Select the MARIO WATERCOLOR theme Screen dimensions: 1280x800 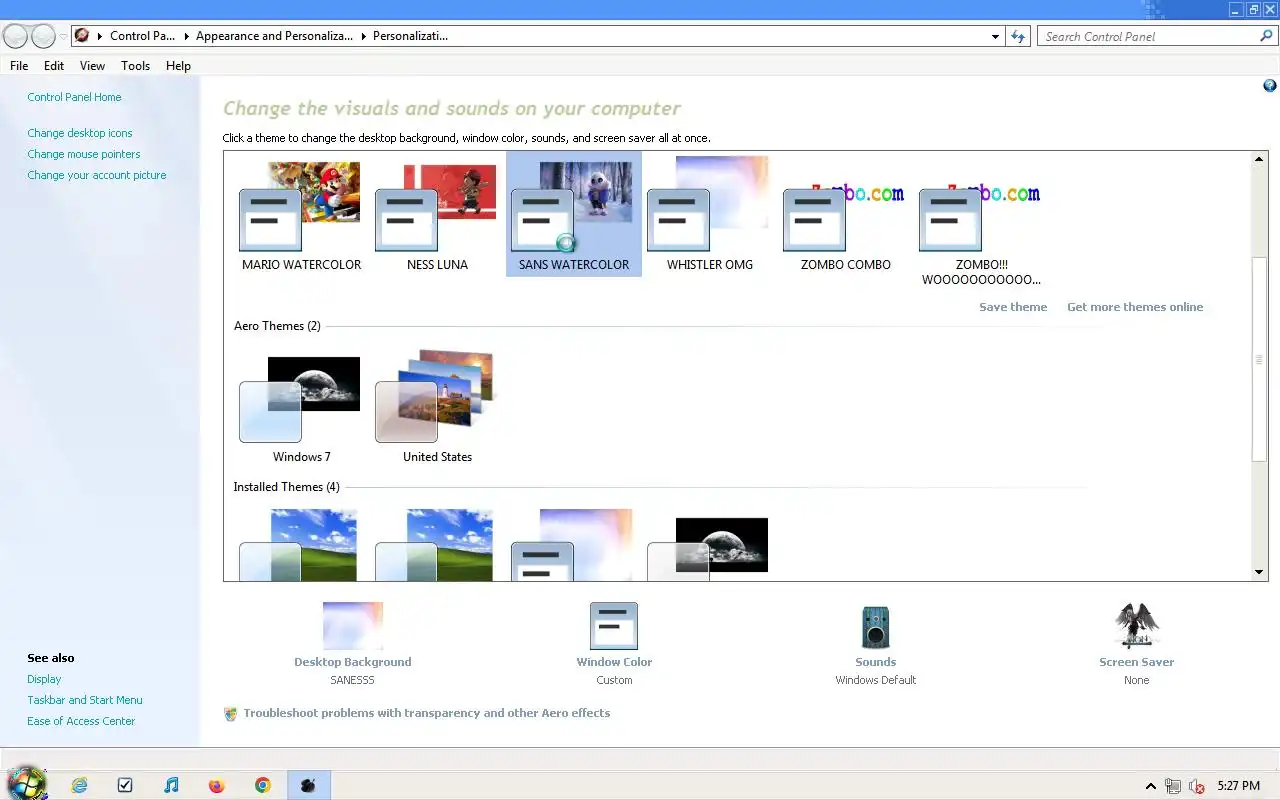[x=301, y=214]
